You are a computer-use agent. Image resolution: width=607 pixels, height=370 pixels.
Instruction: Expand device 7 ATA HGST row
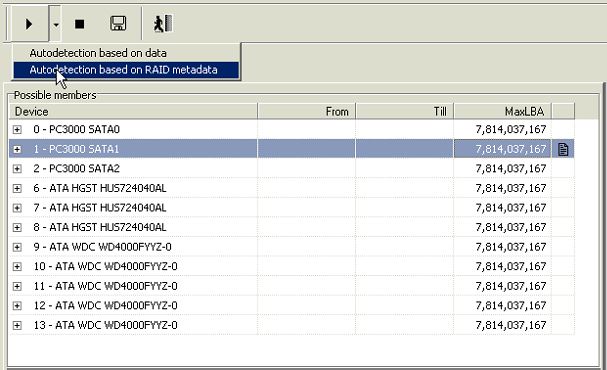pos(17,208)
